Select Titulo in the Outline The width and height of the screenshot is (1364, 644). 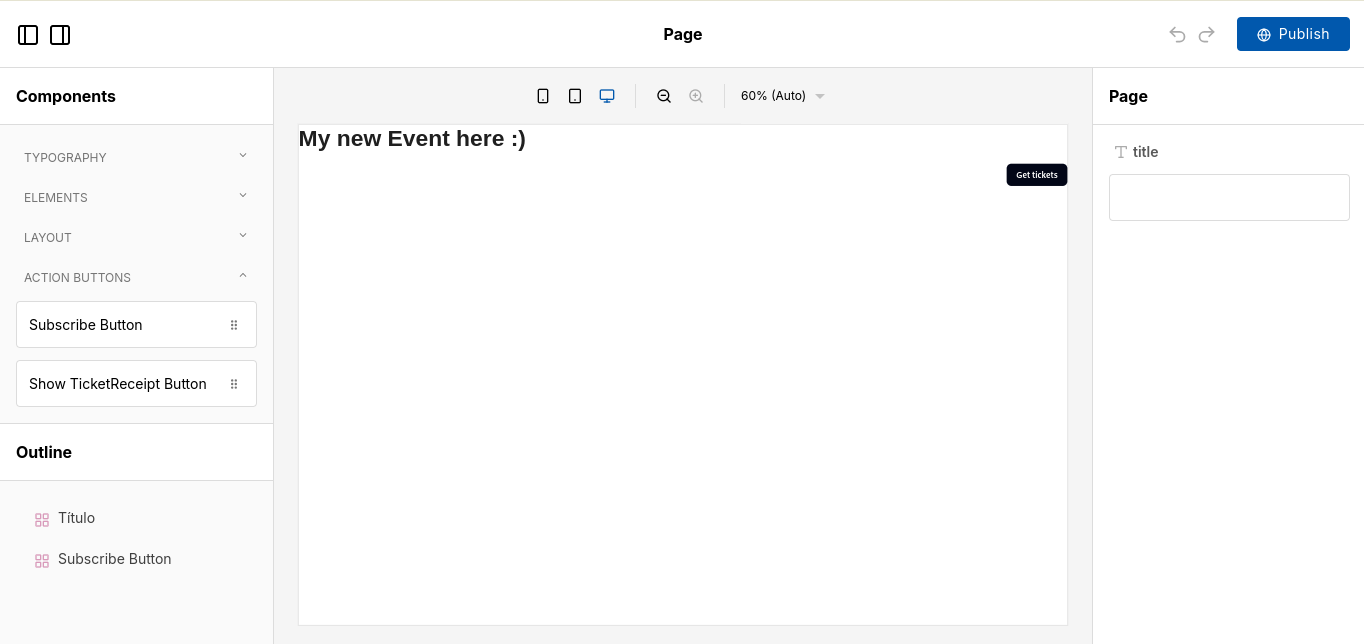click(76, 518)
